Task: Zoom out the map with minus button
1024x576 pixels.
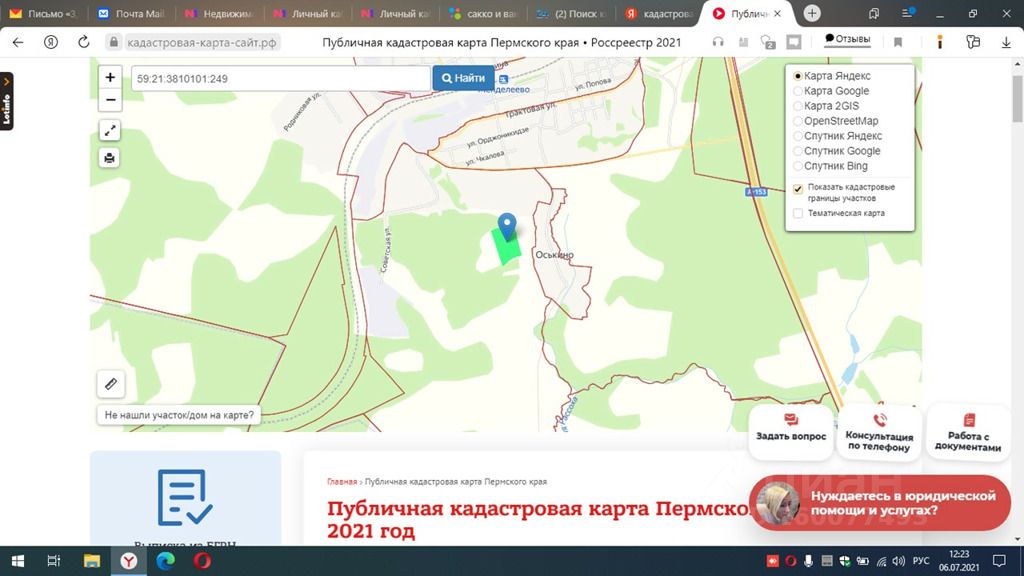Action: pyautogui.click(x=111, y=100)
